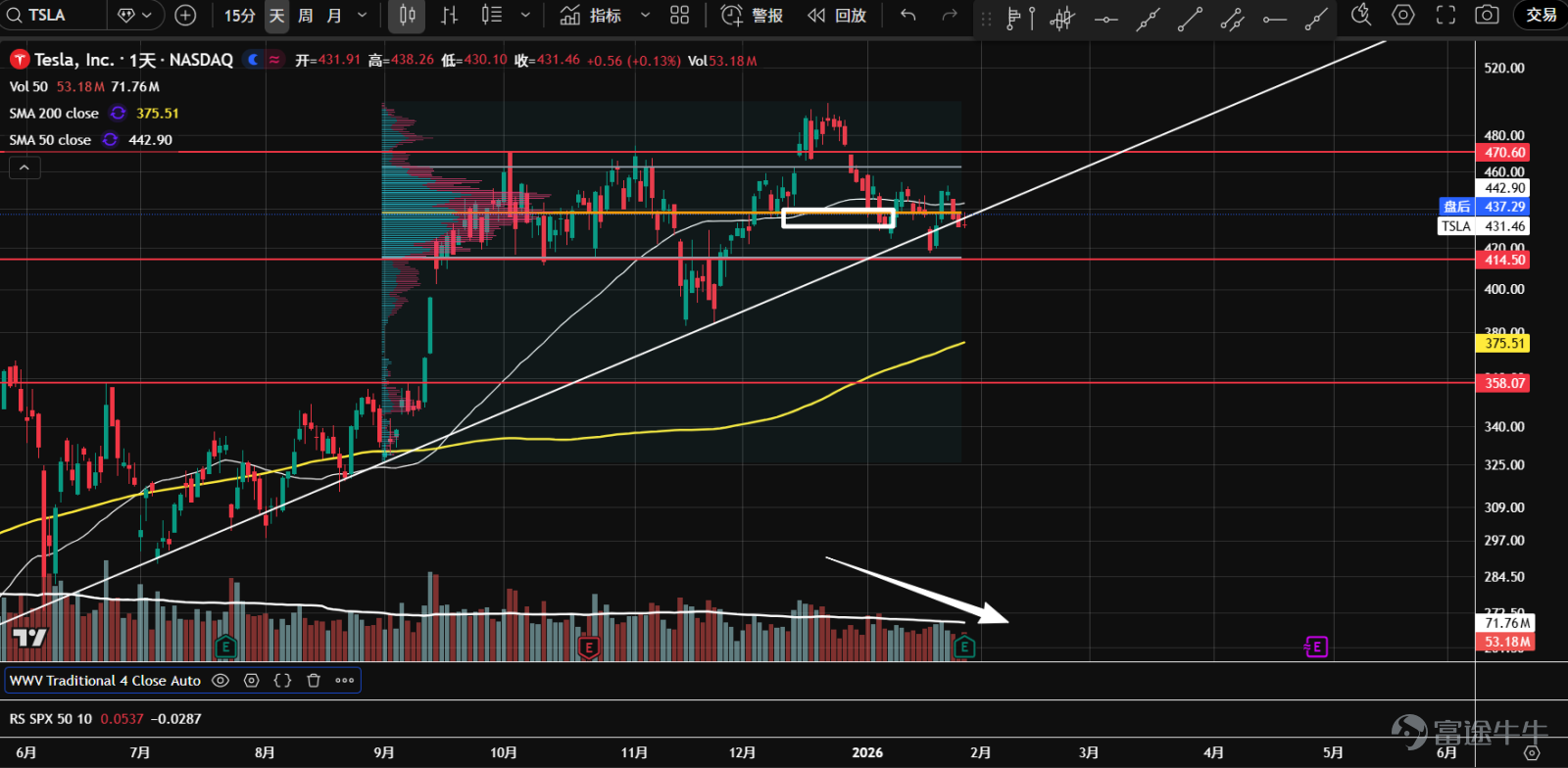Click the TSLA 431.46 price label
The width and height of the screenshot is (1568, 768).
[1484, 226]
